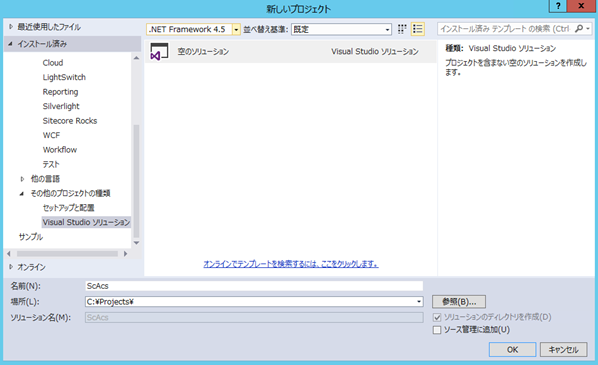
Task: Click the 参照(B)... browse button
Action: (459, 302)
